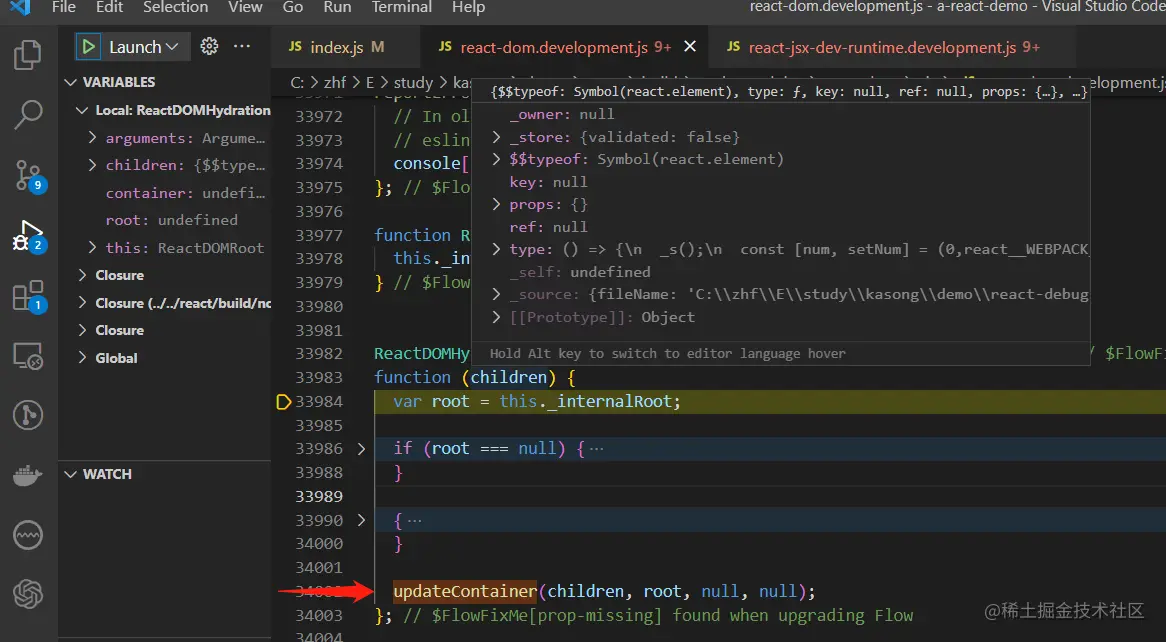Open the Run menu
The image size is (1166, 642).
[x=337, y=7]
